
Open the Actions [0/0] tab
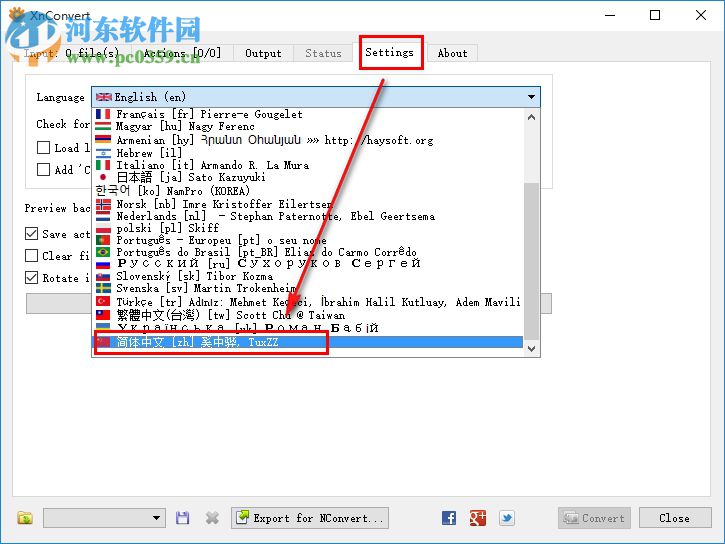(182, 53)
